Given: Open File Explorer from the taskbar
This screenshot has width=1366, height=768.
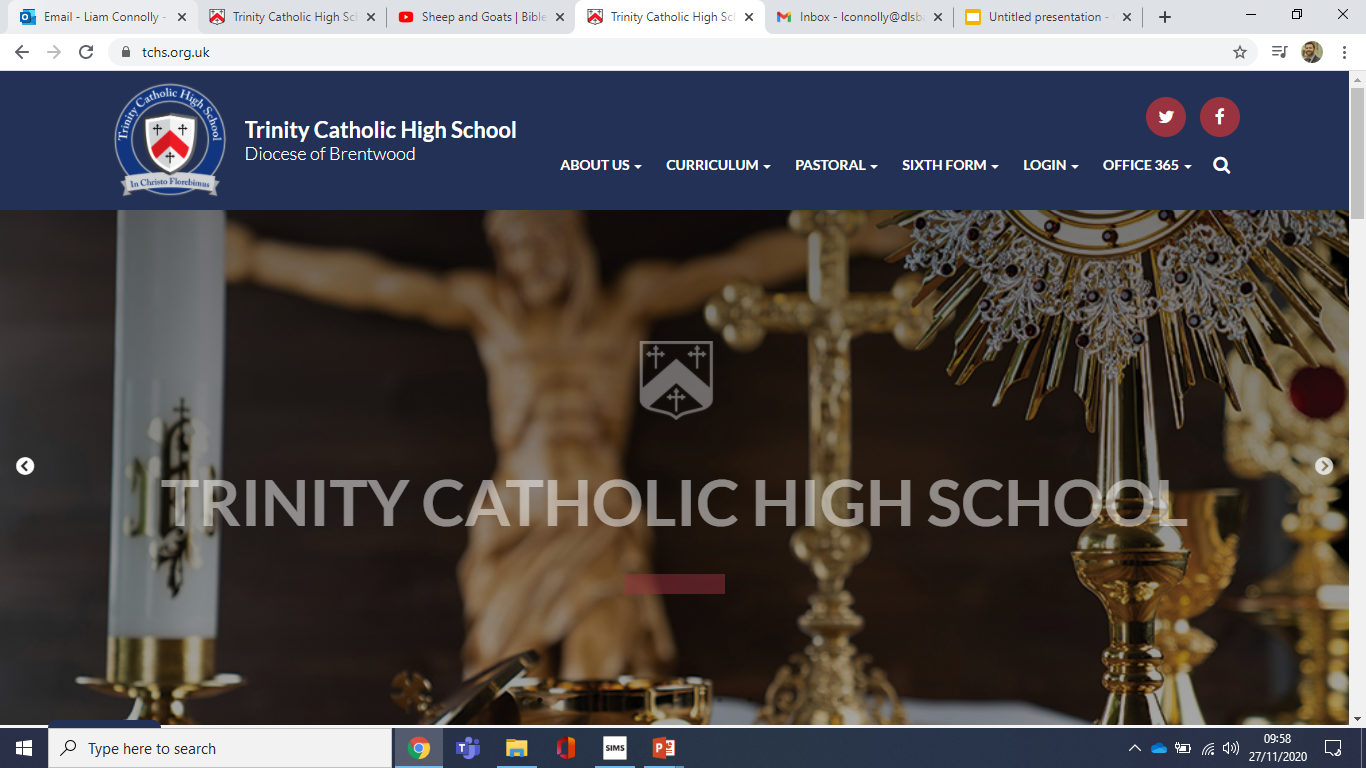Looking at the screenshot, I should click(516, 748).
